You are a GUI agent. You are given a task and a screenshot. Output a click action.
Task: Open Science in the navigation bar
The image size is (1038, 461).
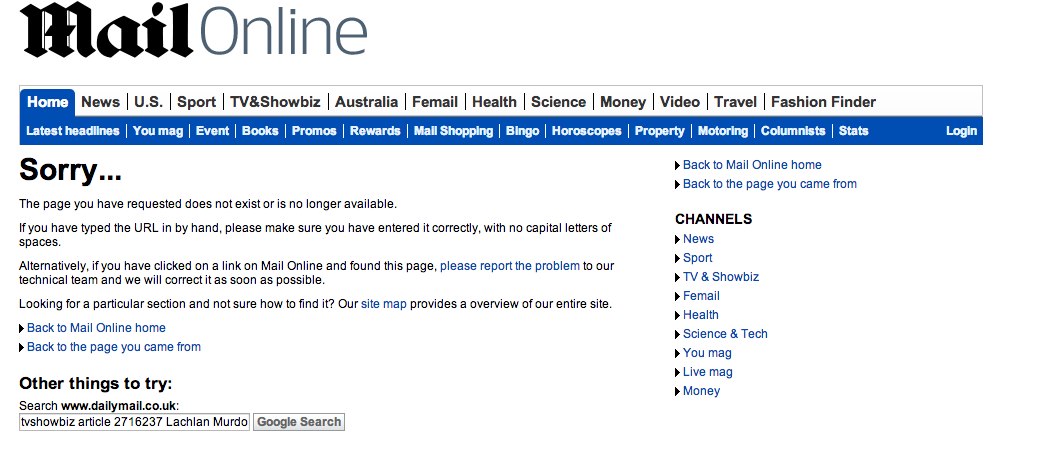(x=558, y=102)
